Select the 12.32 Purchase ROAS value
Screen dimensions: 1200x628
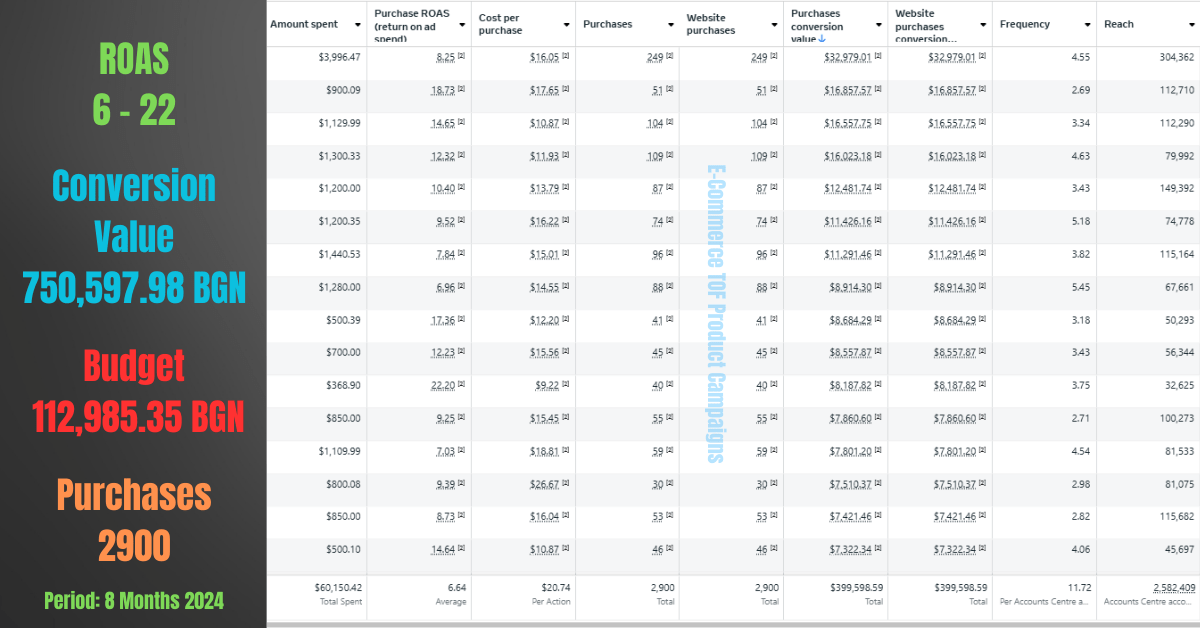443,156
